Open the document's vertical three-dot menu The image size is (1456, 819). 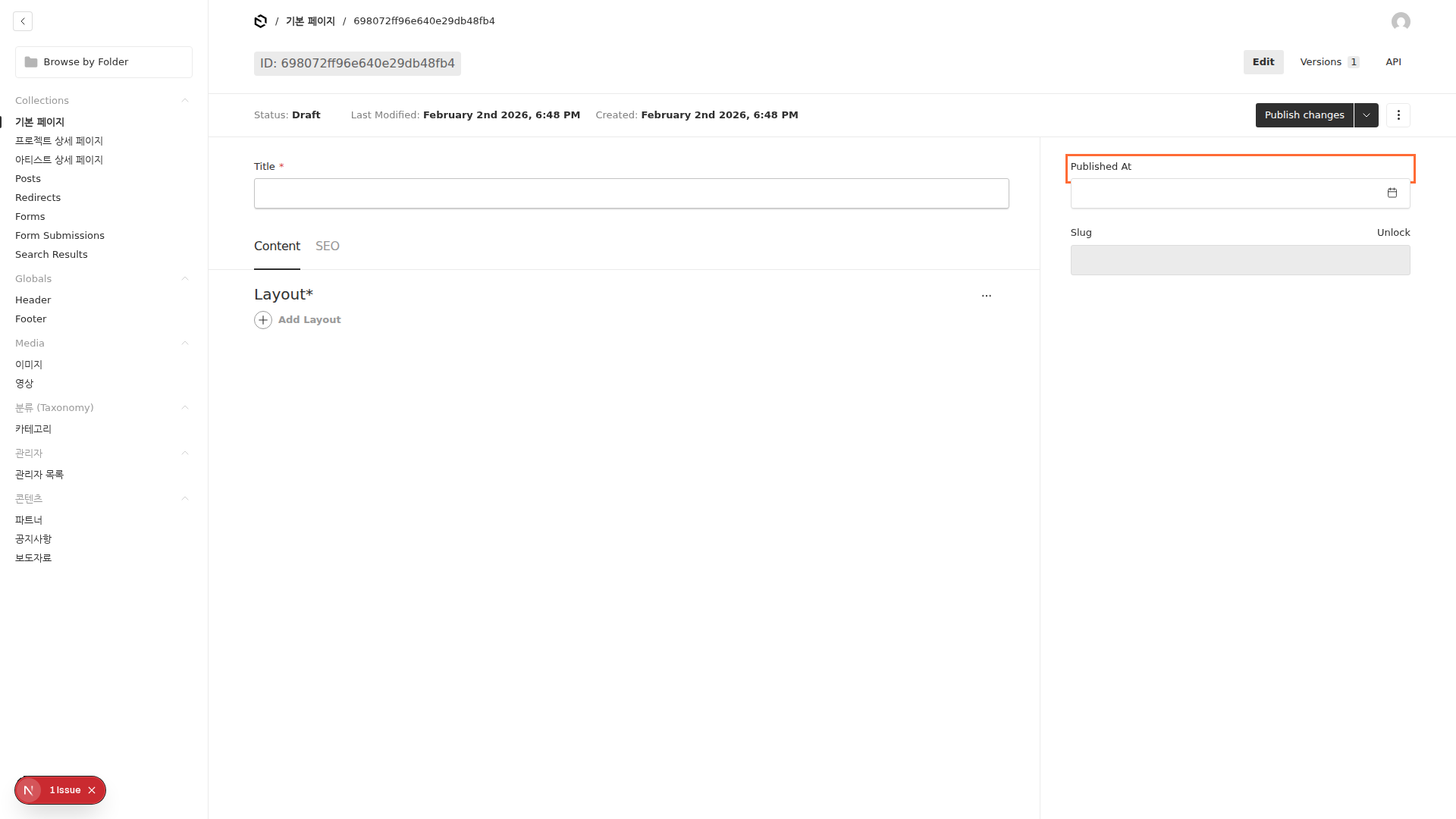coord(1398,115)
